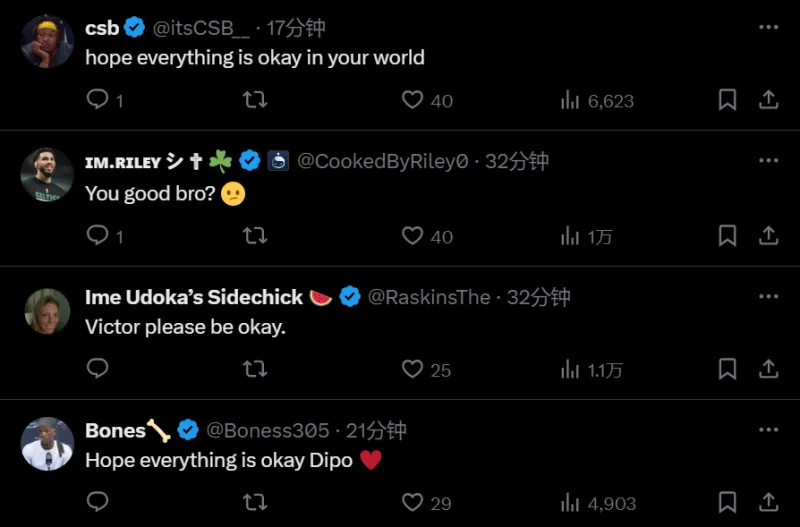Open IM.RILEY's profile picture
This screenshot has height=527, width=800.
tap(47, 176)
